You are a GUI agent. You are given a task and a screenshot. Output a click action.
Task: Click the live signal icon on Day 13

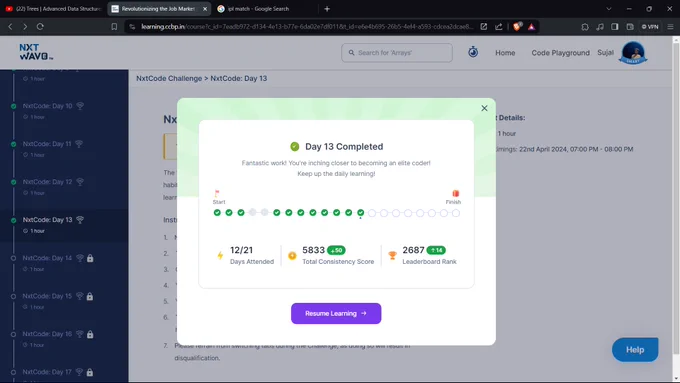coord(80,220)
